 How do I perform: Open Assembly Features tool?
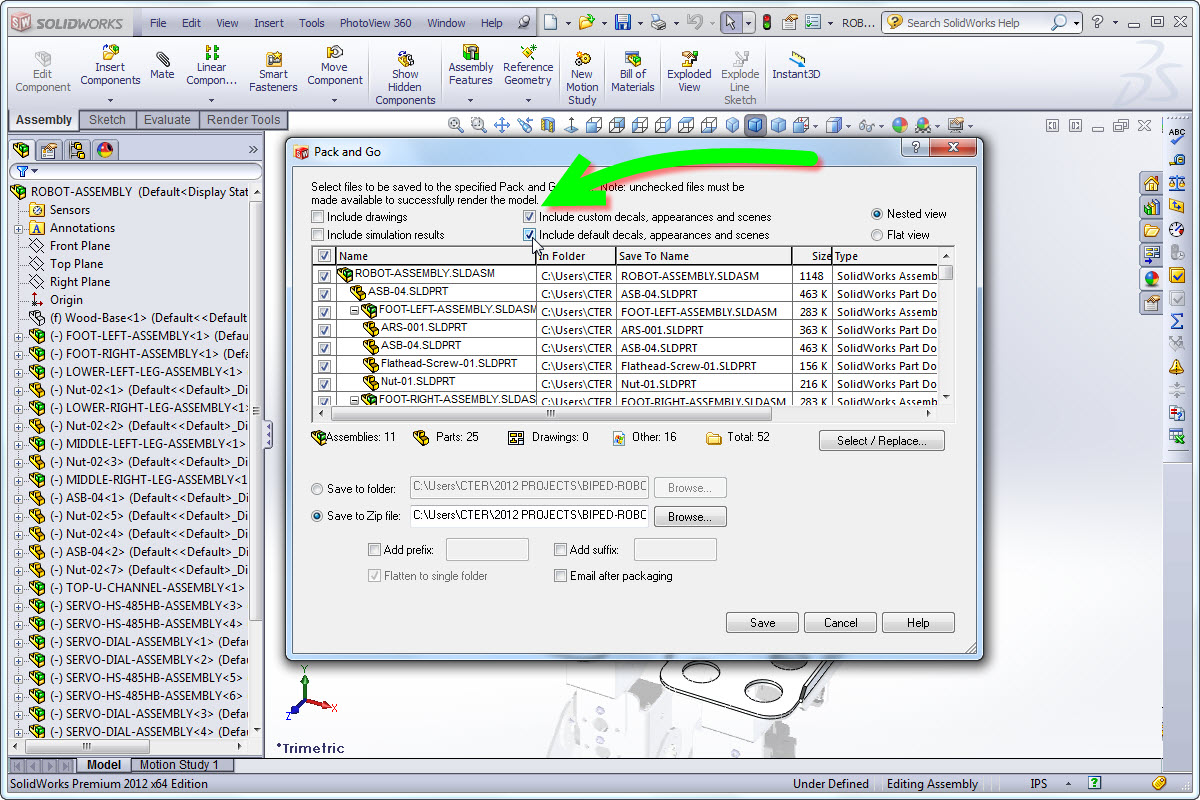(x=470, y=65)
